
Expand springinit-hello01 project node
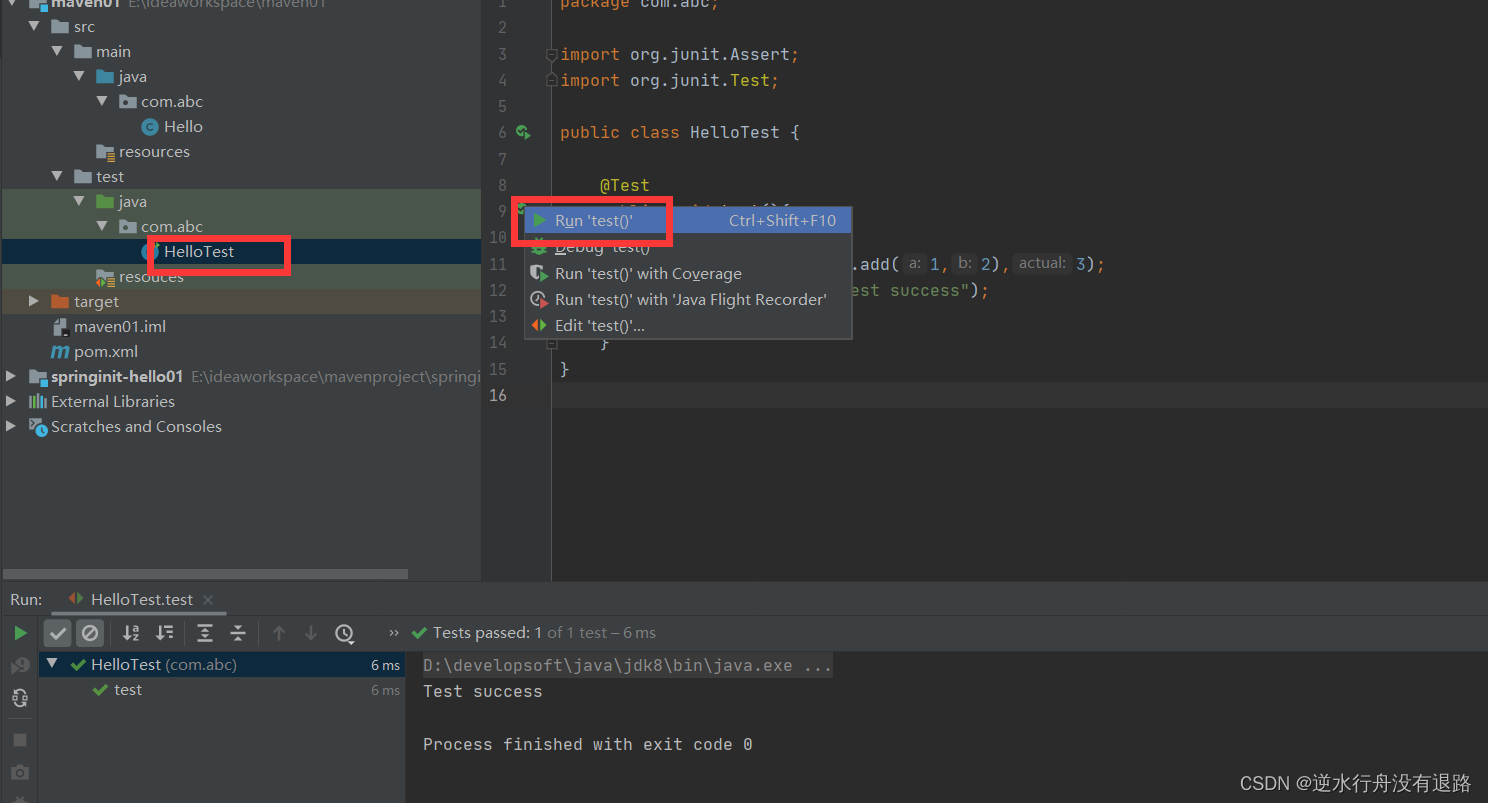pyautogui.click(x=11, y=377)
